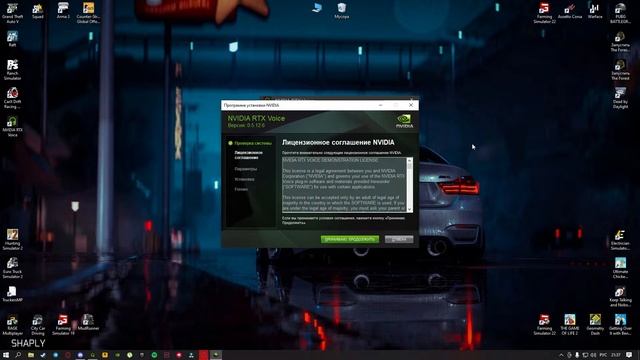Open the notification center

point(629,355)
